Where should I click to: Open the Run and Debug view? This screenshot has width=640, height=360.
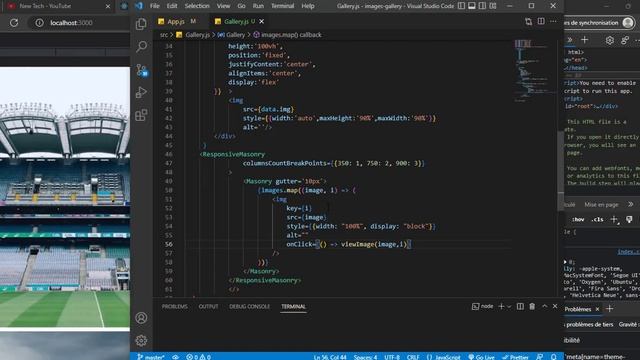point(141,92)
